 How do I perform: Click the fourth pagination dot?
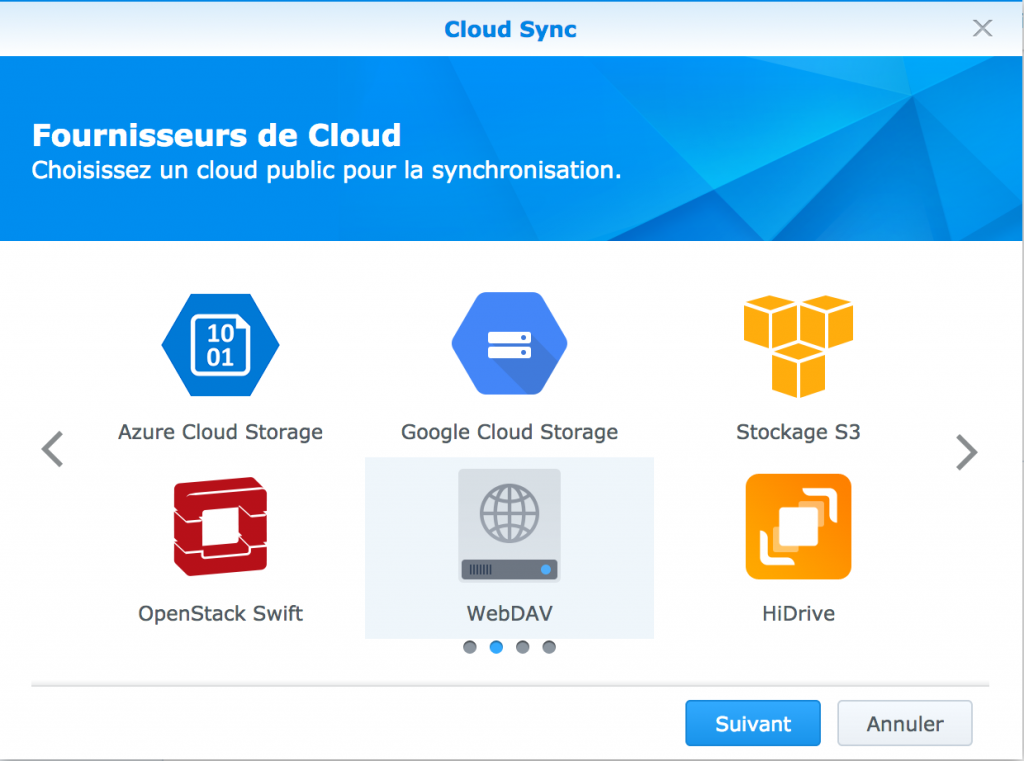pos(548,647)
